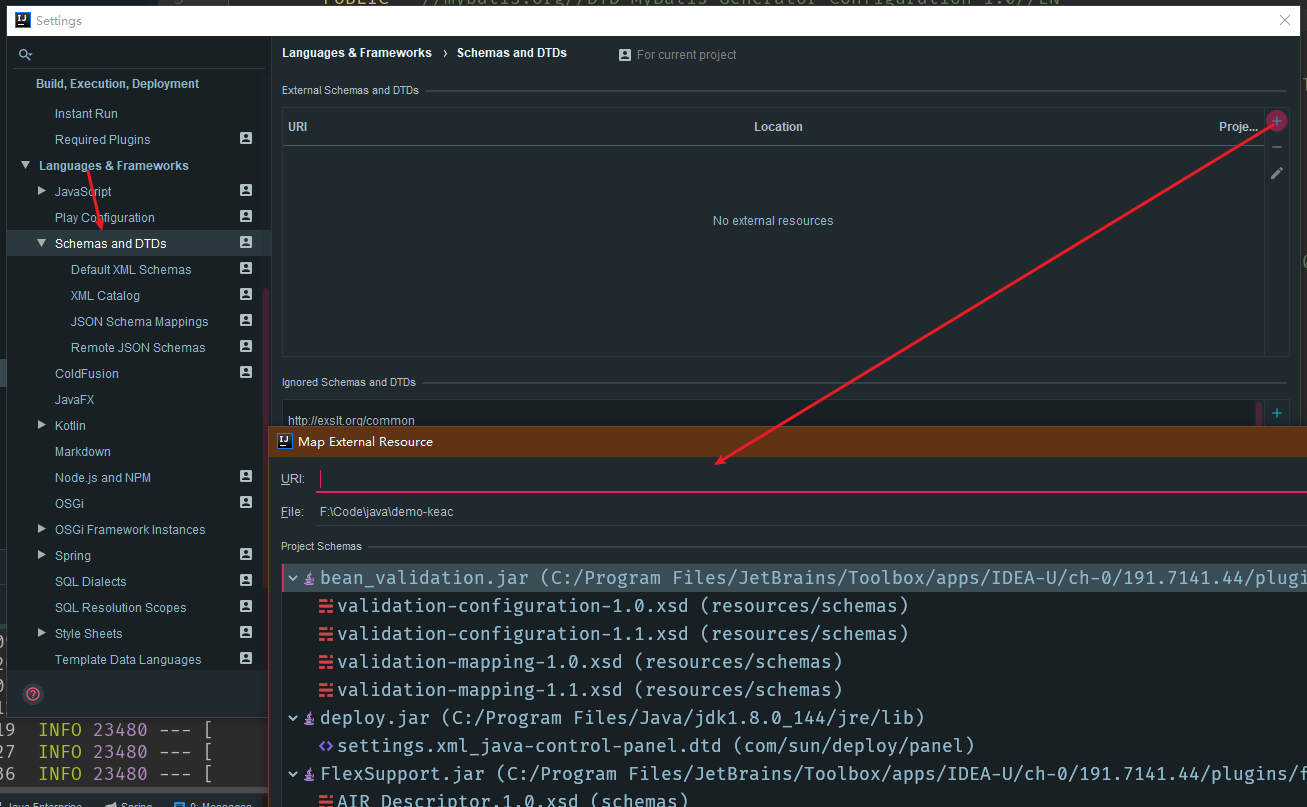Open Remote JSON Schemas page

click(138, 348)
